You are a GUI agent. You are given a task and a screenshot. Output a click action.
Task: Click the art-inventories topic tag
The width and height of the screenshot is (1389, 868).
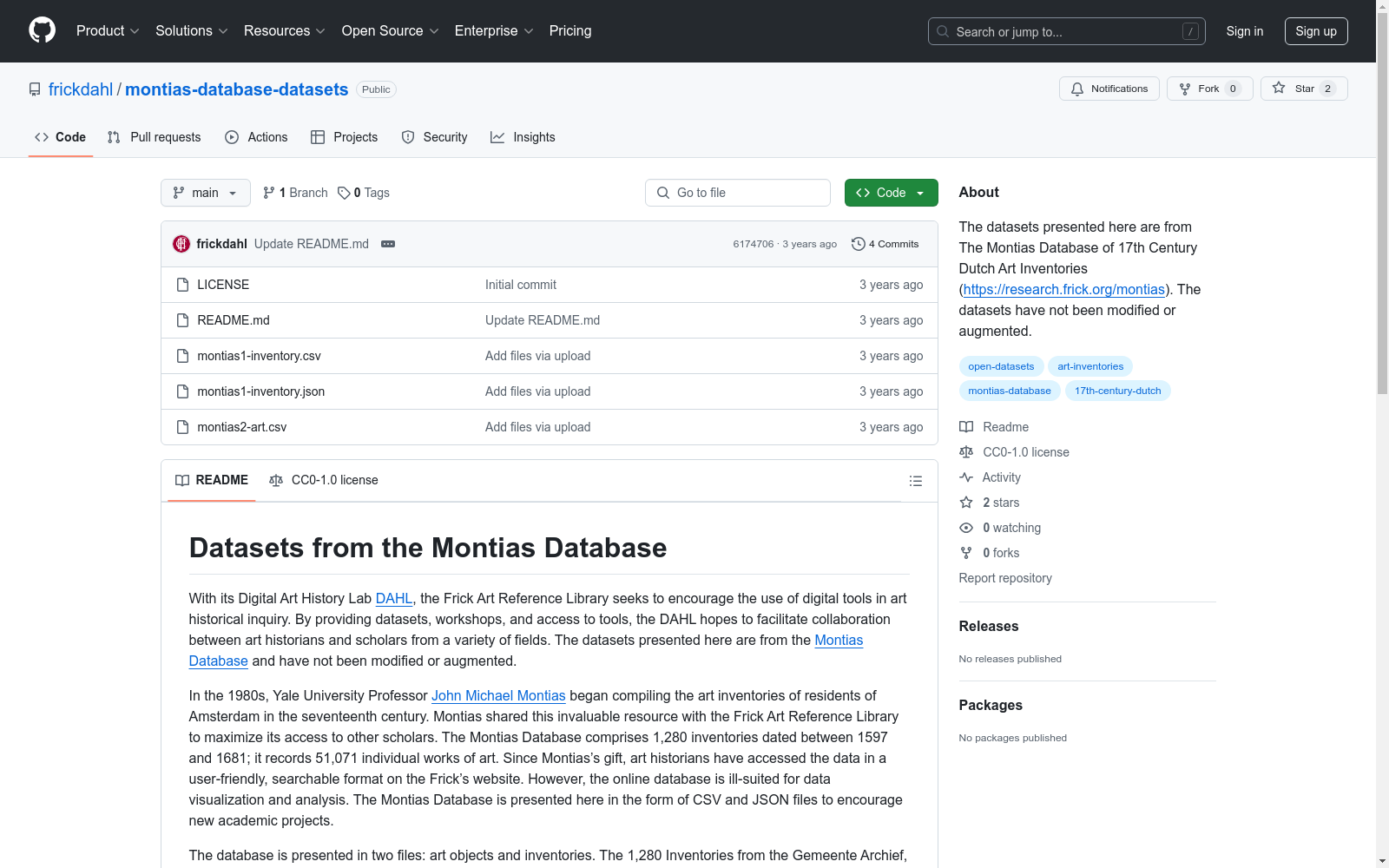(1090, 366)
